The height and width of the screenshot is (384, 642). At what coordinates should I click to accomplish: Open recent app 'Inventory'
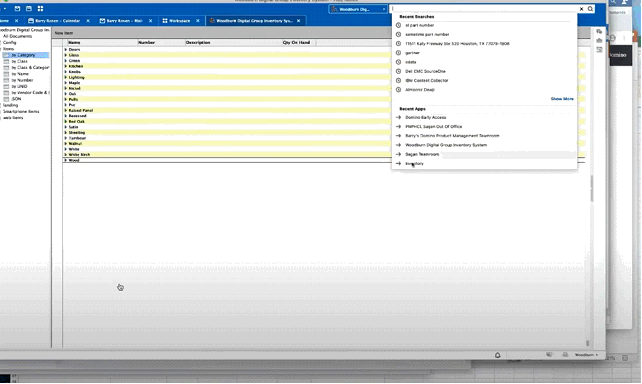(414, 163)
